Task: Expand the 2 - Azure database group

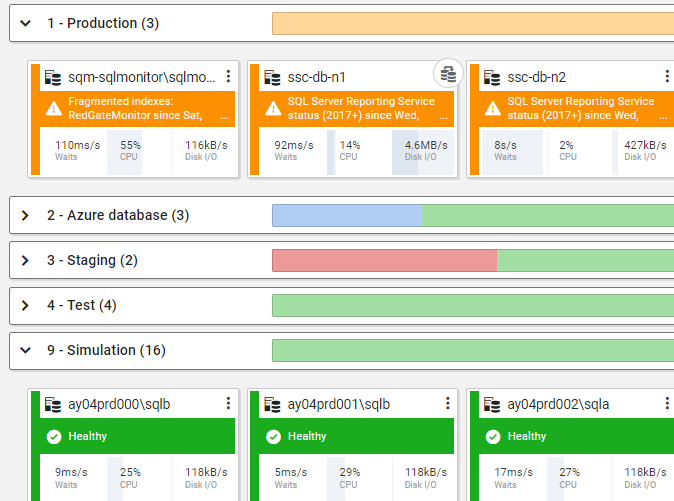Action: pyautogui.click(x=25, y=215)
